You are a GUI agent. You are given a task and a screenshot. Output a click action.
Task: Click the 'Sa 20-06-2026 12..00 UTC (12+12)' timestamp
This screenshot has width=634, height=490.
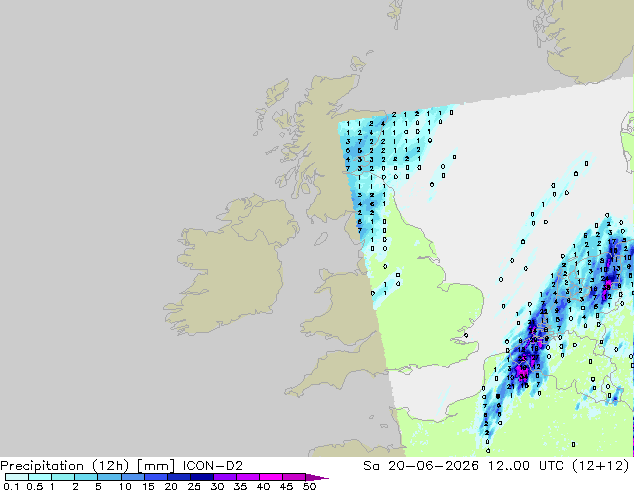point(496,466)
